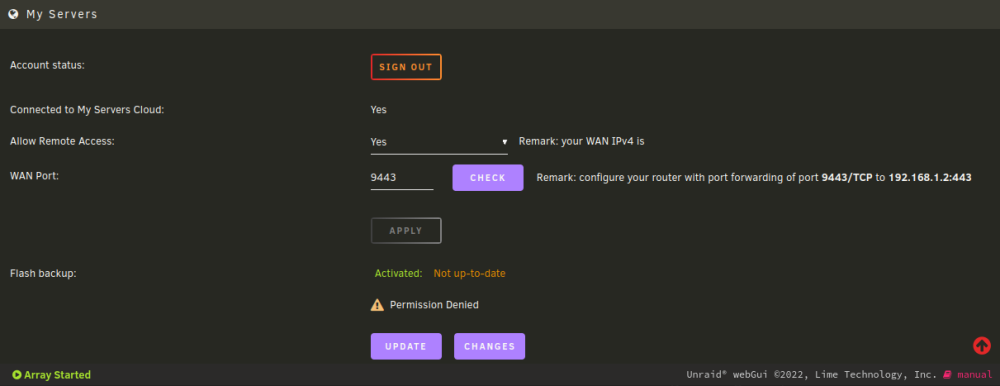
Task: Click the WAN Port input field
Action: click(402, 177)
